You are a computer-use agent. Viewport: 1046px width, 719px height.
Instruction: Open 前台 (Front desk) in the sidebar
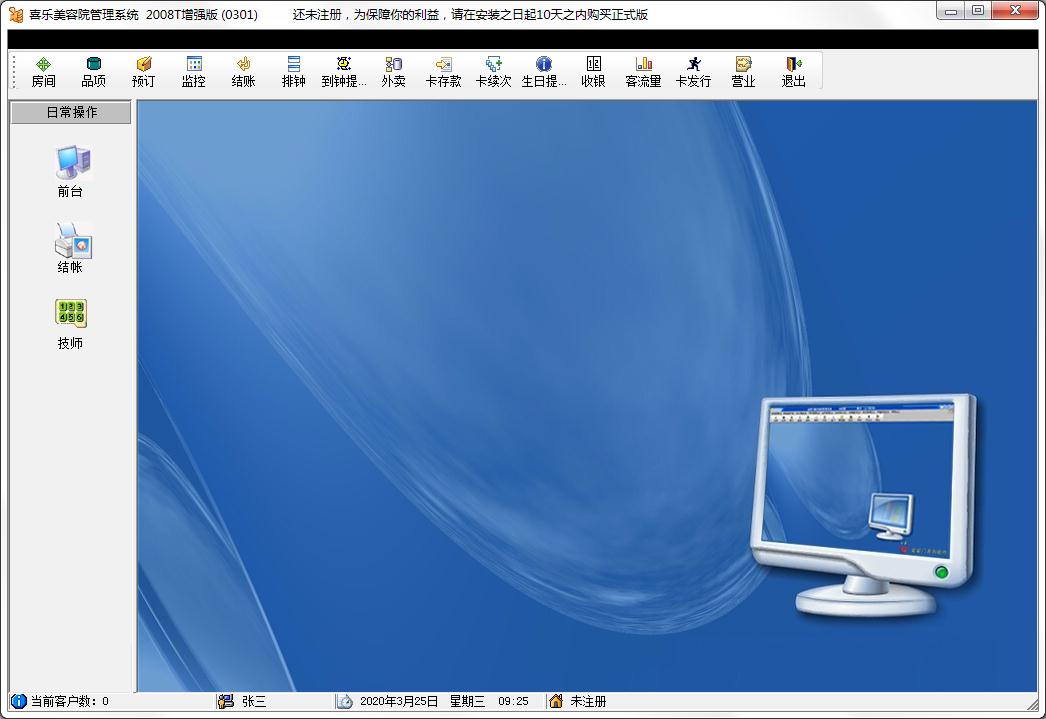pos(71,170)
